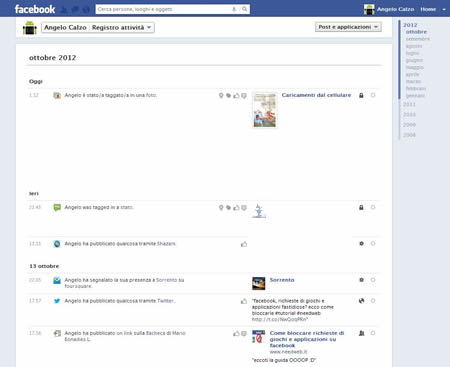Go to Home in the top bar
Image resolution: width=450 pixels, height=367 pixels.
[x=428, y=9]
